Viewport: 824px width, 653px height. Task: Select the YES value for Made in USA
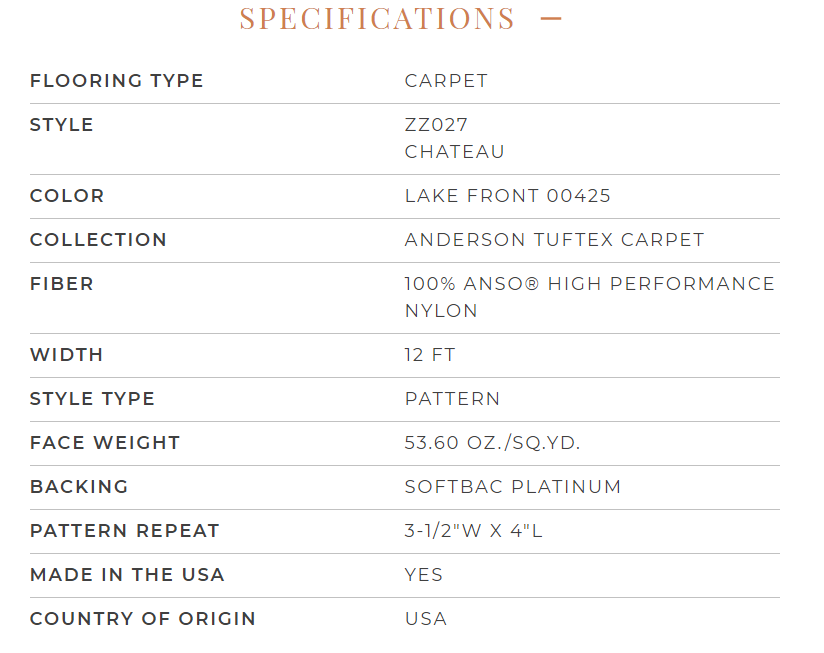424,575
